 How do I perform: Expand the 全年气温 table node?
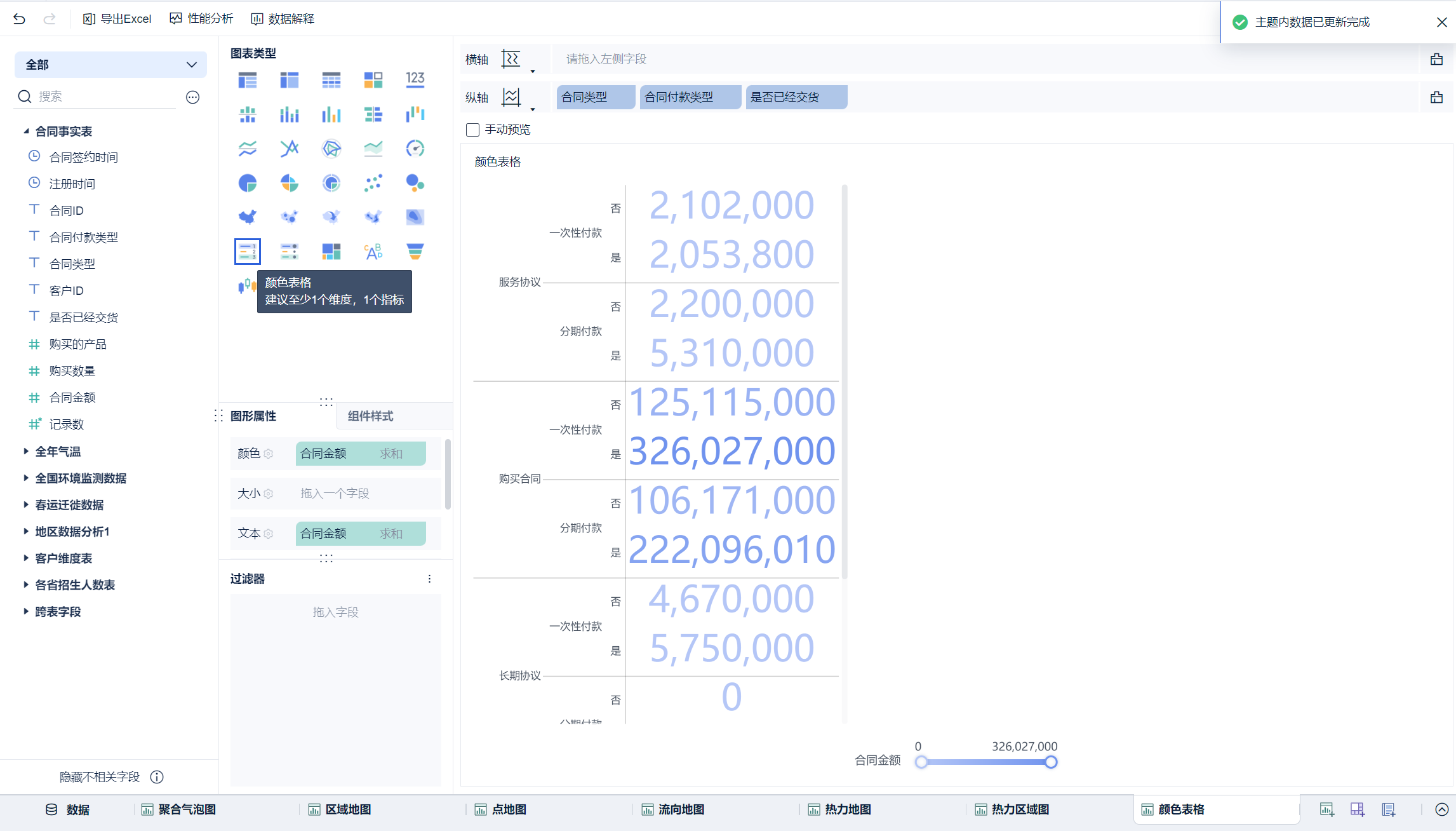[x=26, y=451]
